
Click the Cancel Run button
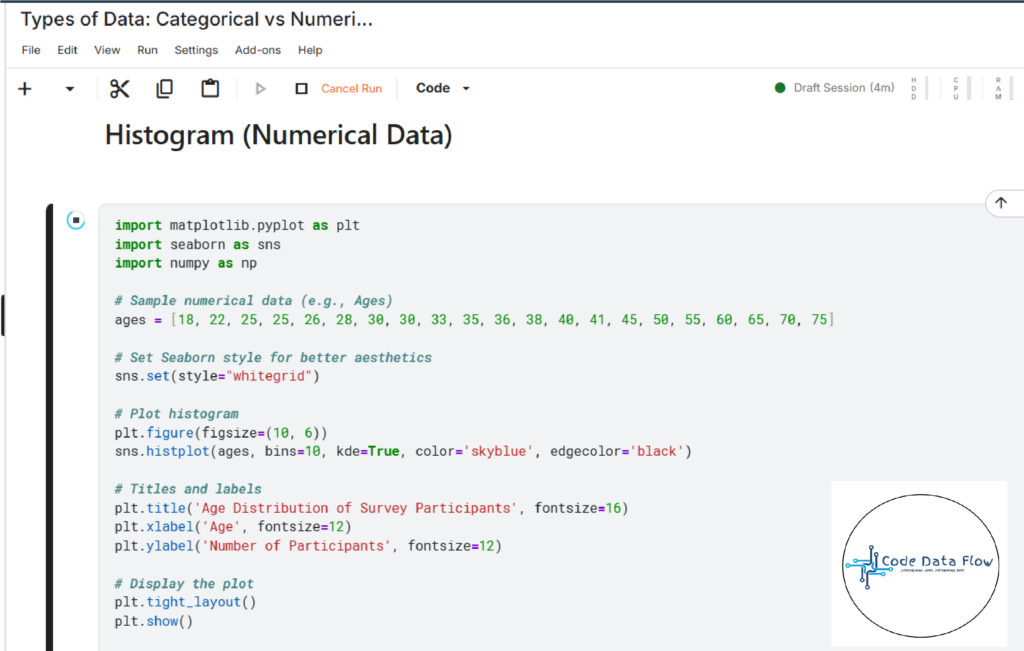(x=351, y=88)
